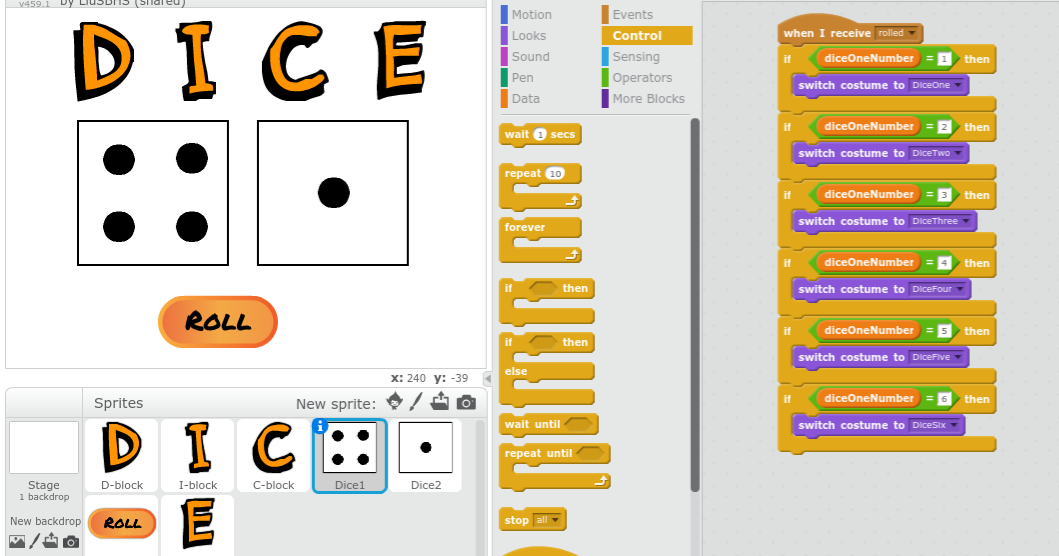Open the DiceOne costume dropdown
The image size is (1059, 556).
coord(936,85)
